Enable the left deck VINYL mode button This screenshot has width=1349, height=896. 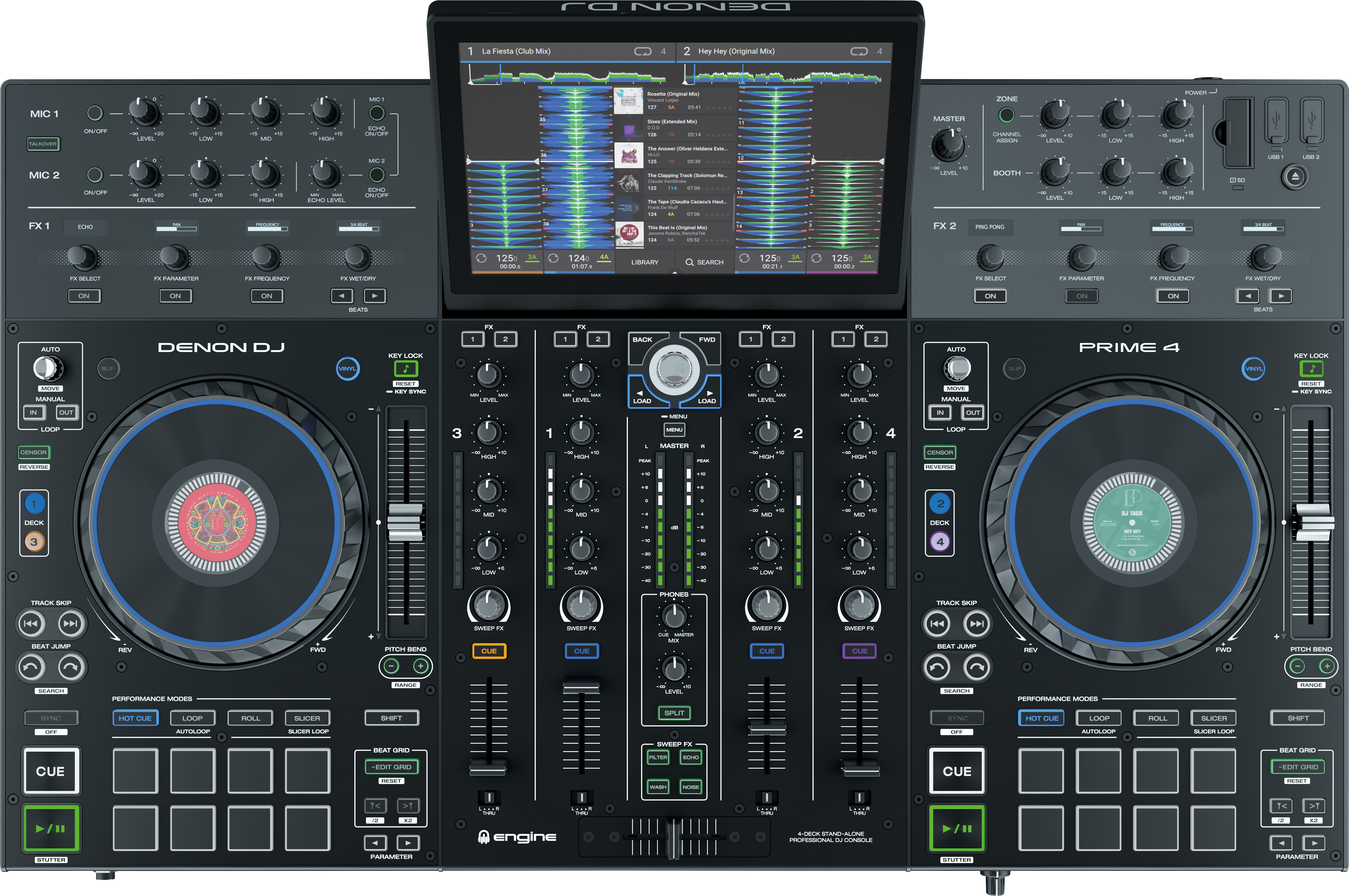tap(347, 369)
